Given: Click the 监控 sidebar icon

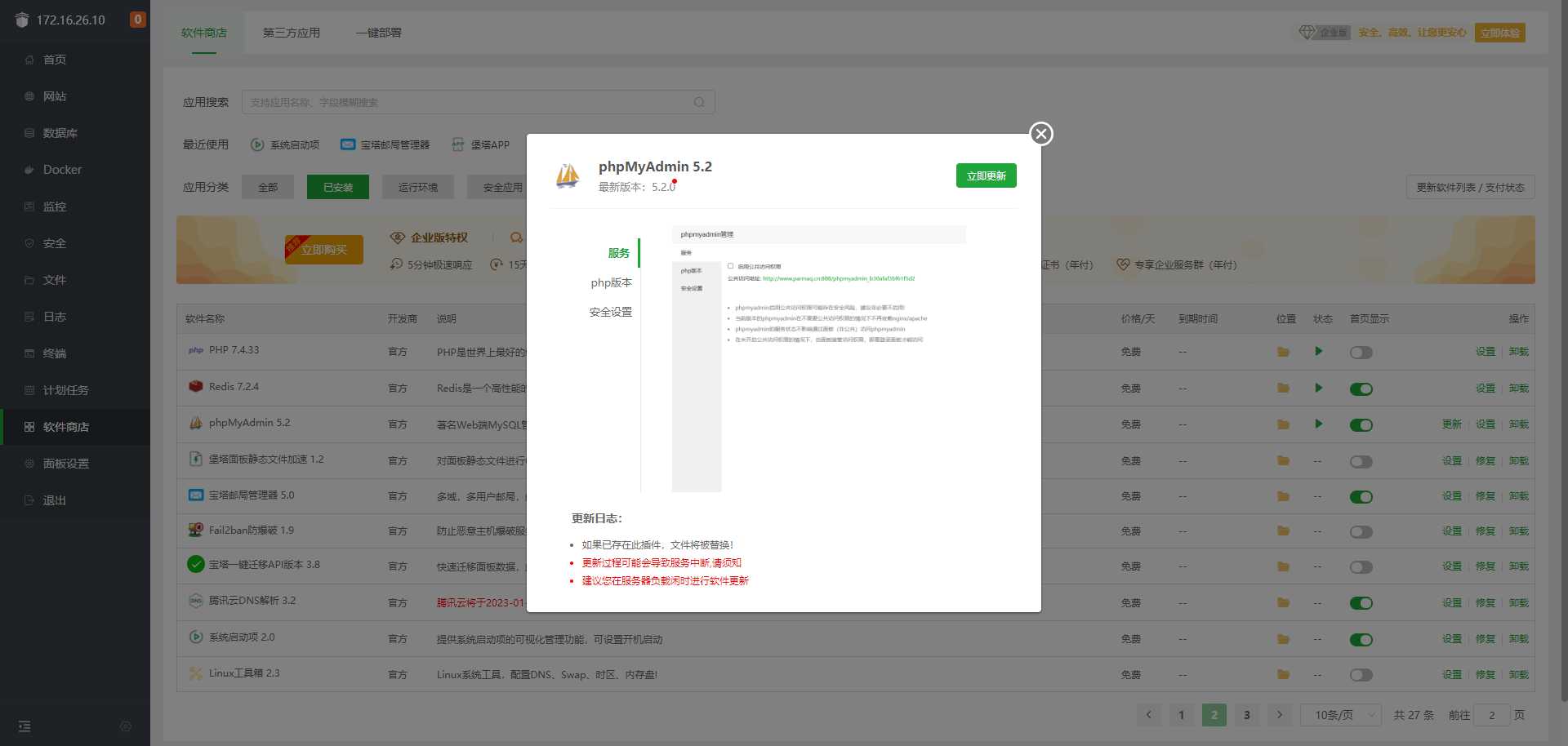Looking at the screenshot, I should point(29,206).
